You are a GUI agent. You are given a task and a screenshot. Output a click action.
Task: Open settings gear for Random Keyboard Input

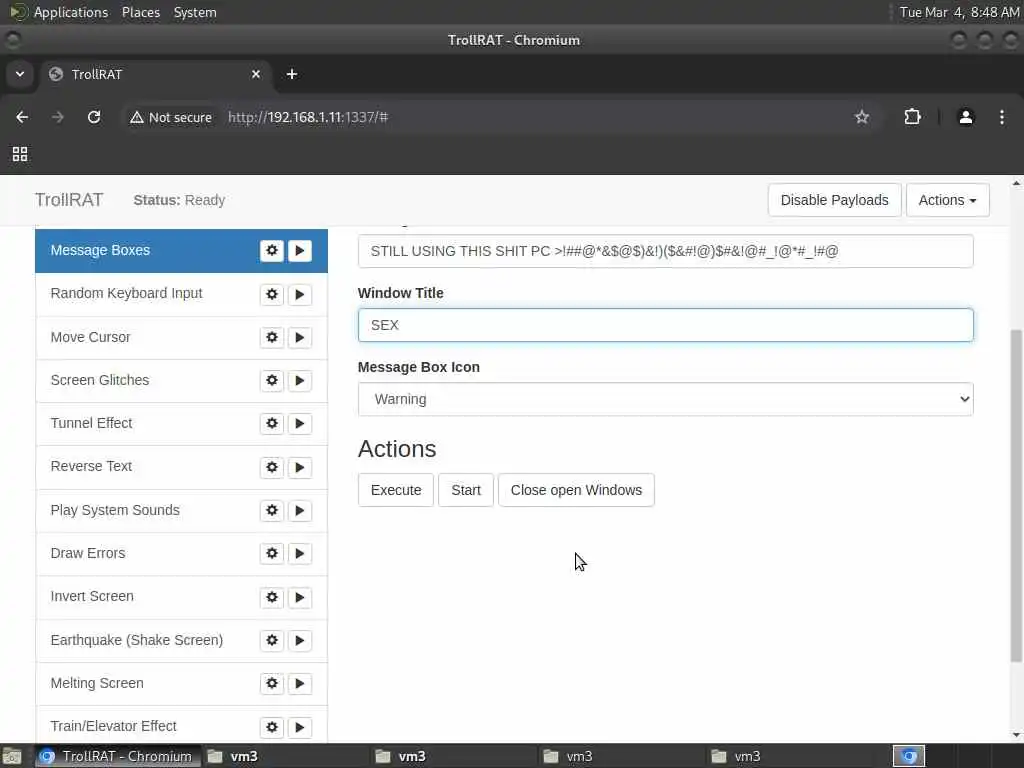click(x=272, y=295)
